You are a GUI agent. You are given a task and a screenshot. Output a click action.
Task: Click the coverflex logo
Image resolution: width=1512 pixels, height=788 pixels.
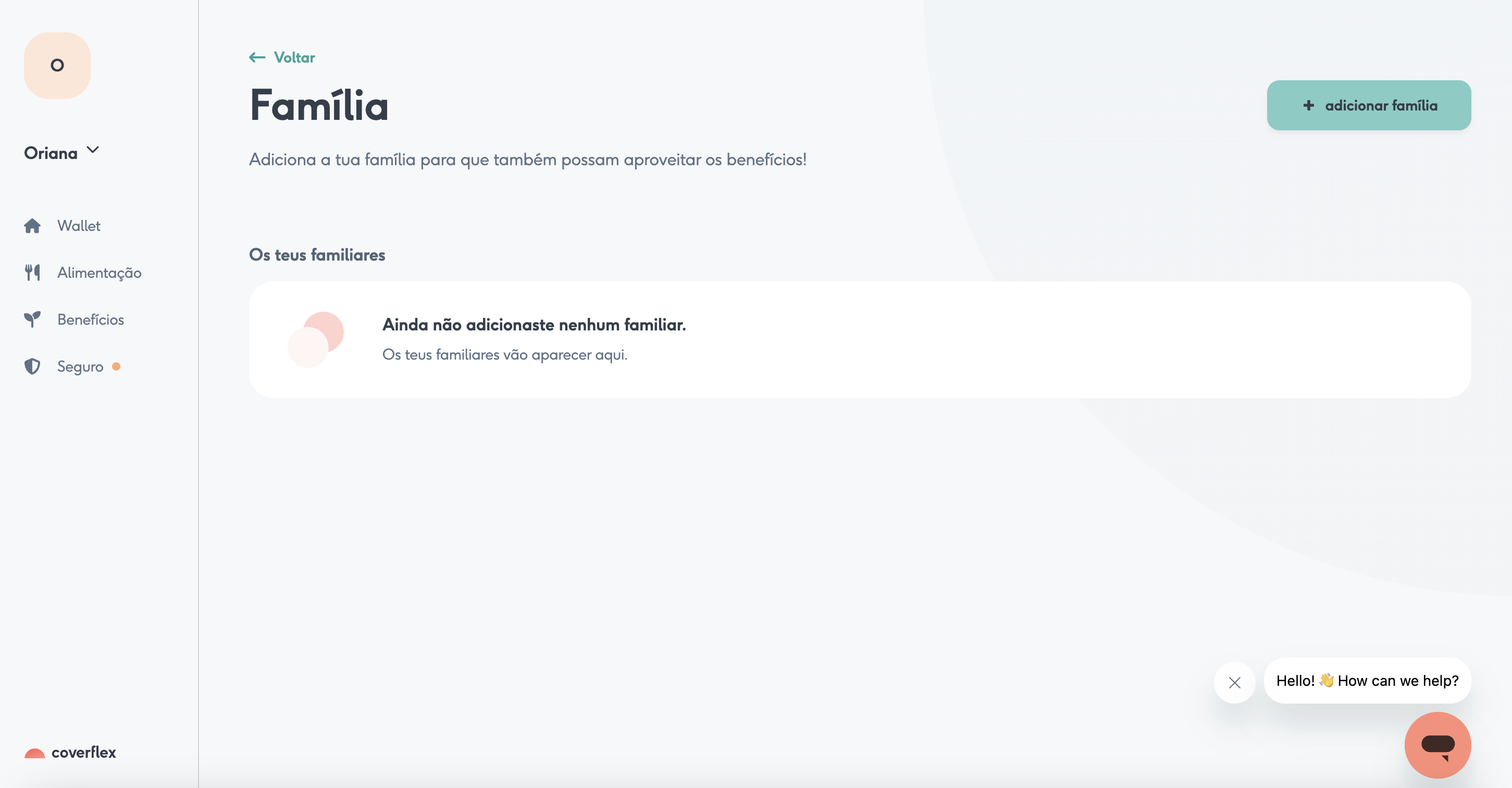[70, 752]
